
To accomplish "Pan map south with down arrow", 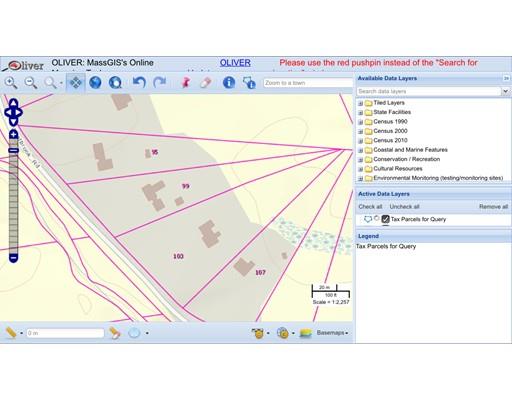I will point(13,122).
